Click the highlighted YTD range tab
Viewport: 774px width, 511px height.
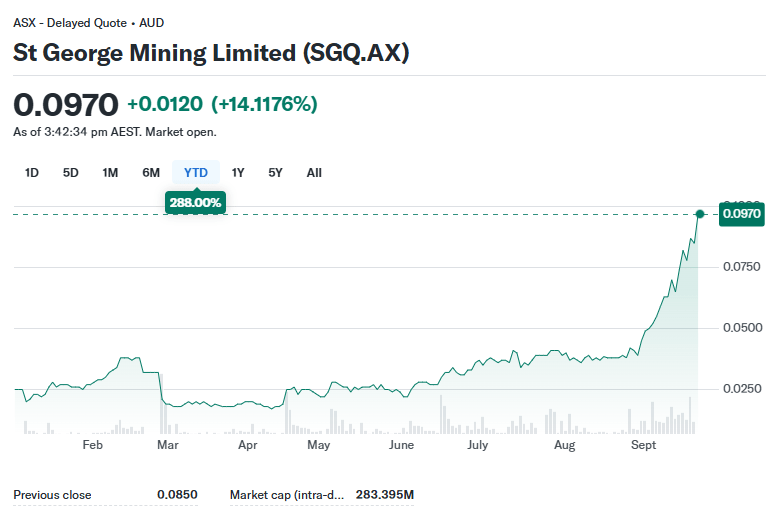click(196, 173)
